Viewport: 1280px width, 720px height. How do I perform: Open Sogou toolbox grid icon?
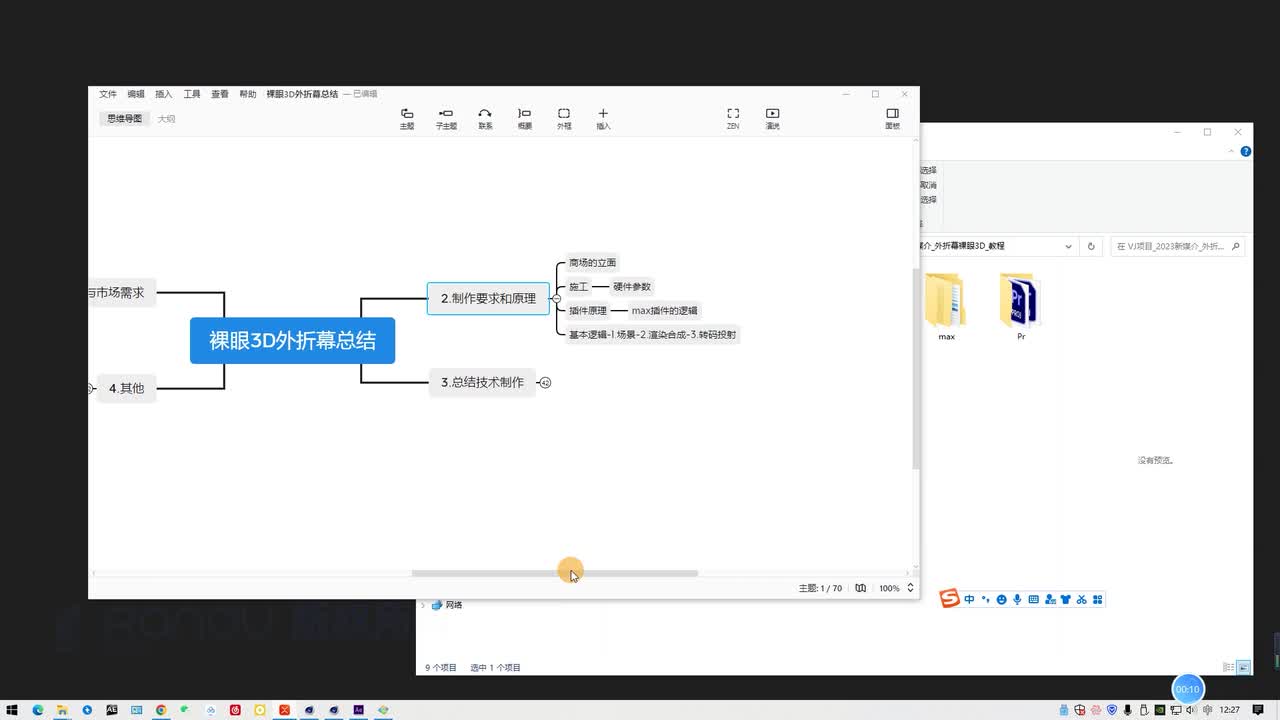click(x=1097, y=600)
